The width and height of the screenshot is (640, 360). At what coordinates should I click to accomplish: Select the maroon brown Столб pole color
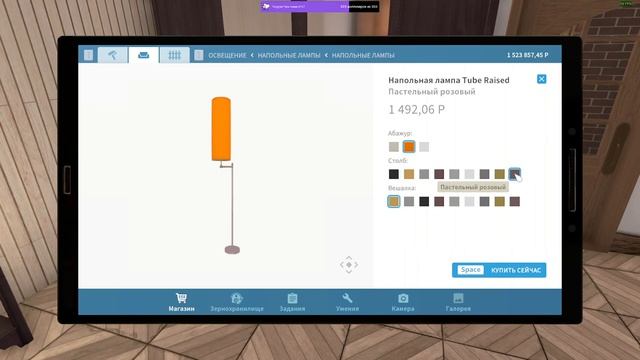point(439,174)
